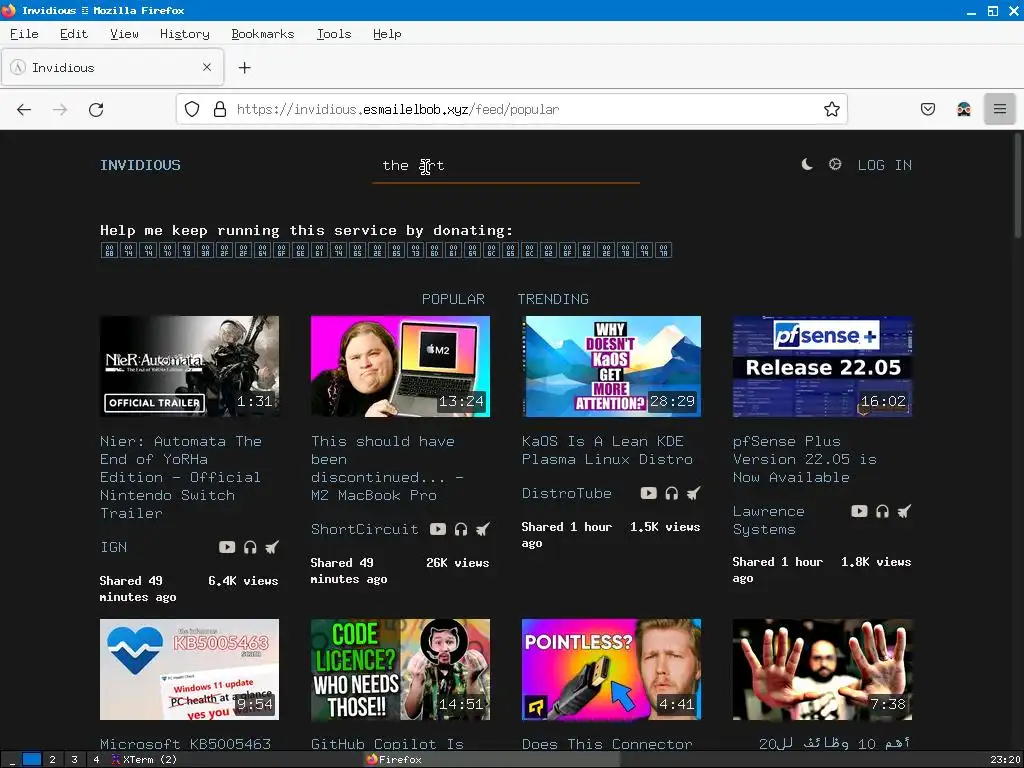Open pfSense Release 22.05 thumbnail

822,366
